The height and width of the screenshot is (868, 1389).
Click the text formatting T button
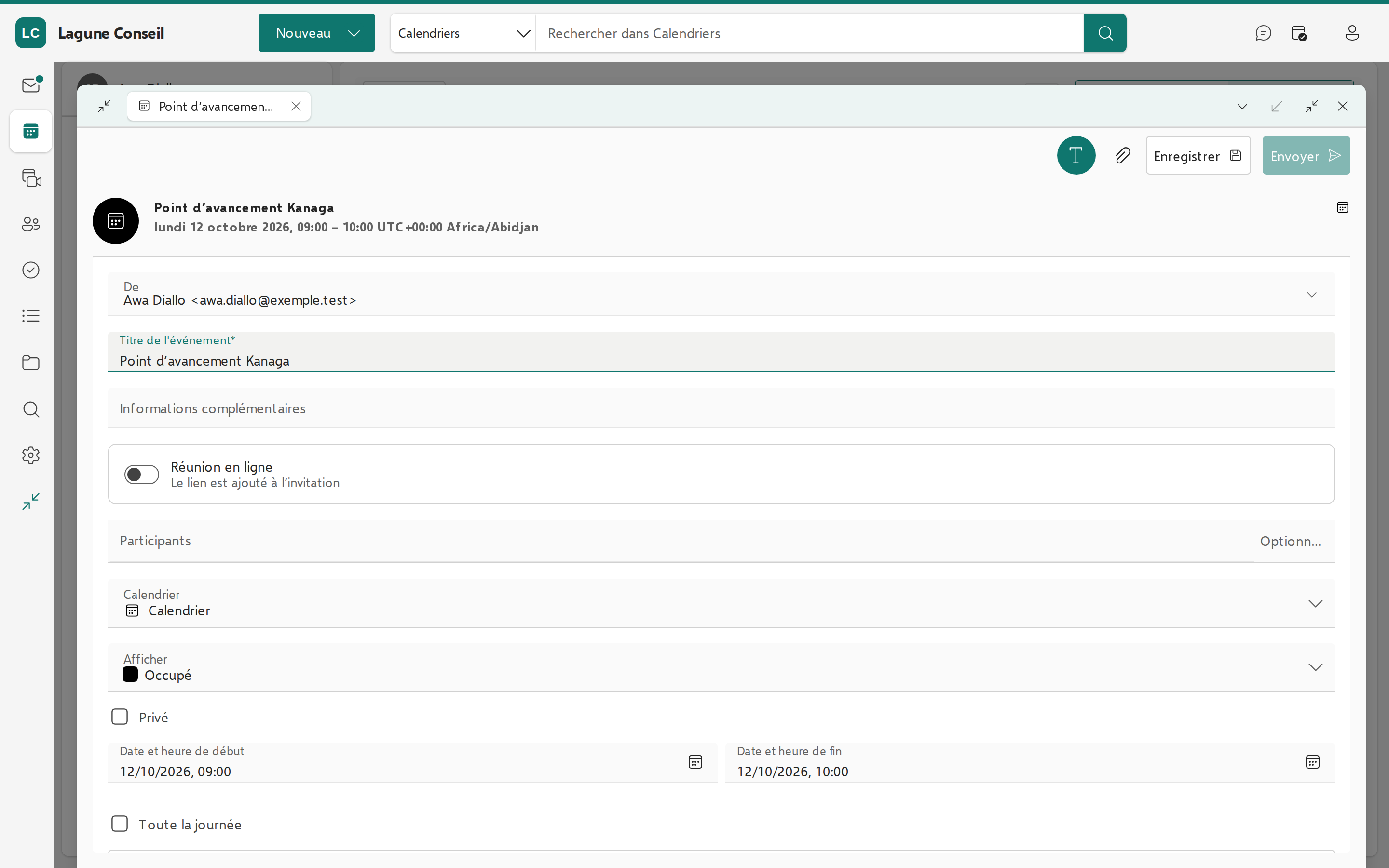tap(1076, 155)
